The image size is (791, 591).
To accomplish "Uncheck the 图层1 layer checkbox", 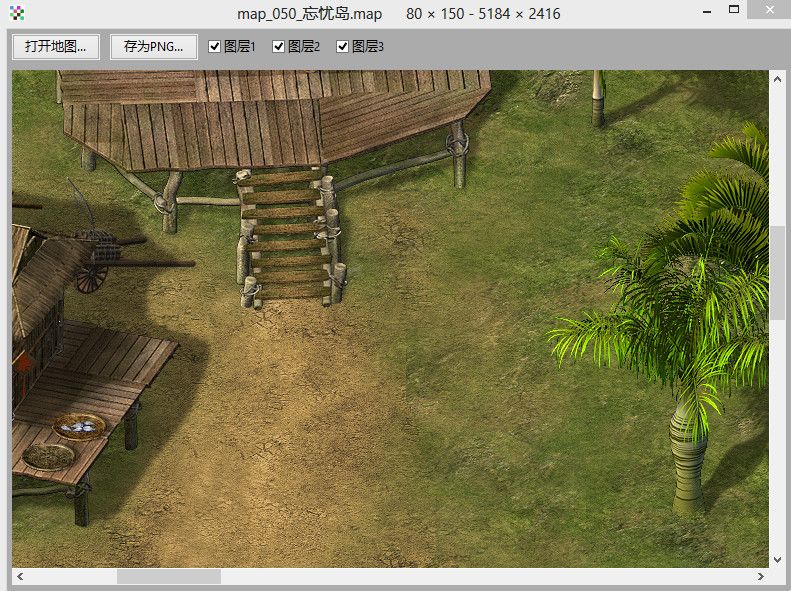I will pyautogui.click(x=214, y=47).
